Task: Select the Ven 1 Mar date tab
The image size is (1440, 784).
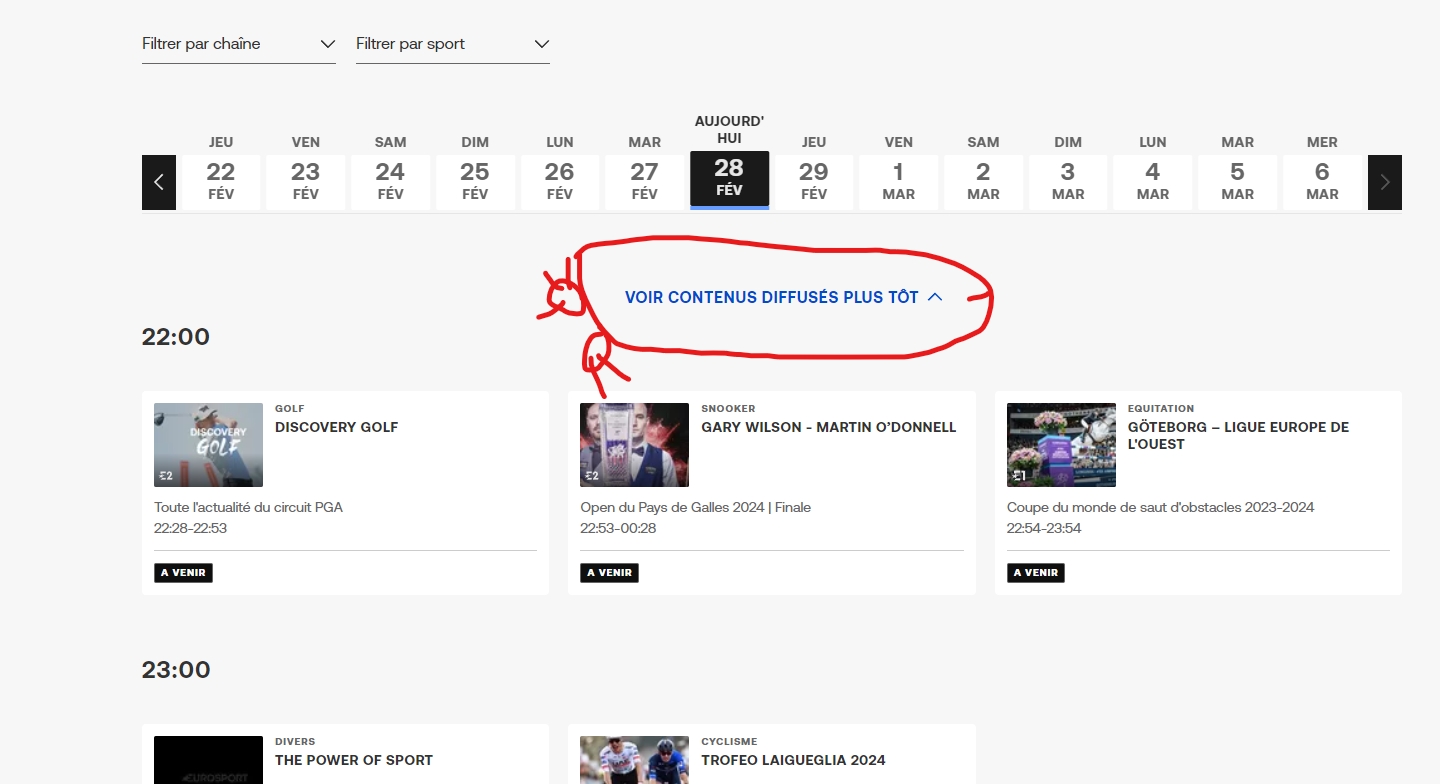Action: [x=899, y=171]
